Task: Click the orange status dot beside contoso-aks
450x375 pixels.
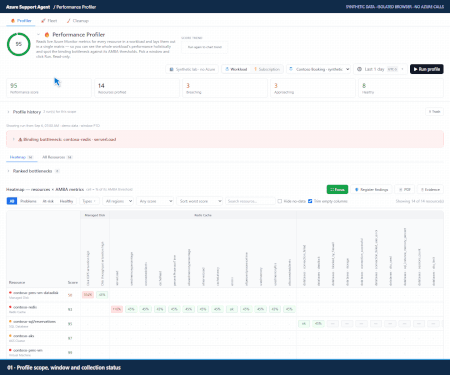Action: coord(10,336)
